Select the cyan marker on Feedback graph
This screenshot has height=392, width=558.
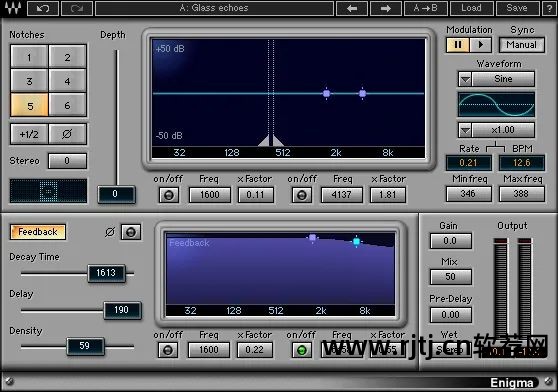coord(356,242)
